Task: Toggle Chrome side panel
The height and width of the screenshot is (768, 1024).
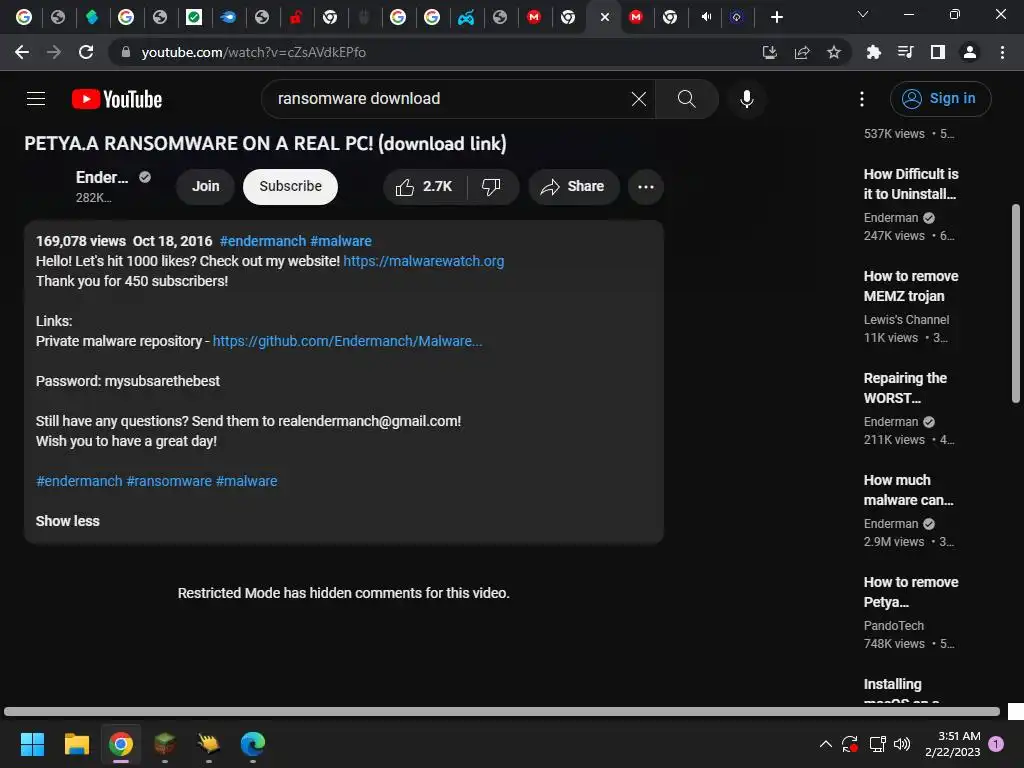Action: pos(938,52)
